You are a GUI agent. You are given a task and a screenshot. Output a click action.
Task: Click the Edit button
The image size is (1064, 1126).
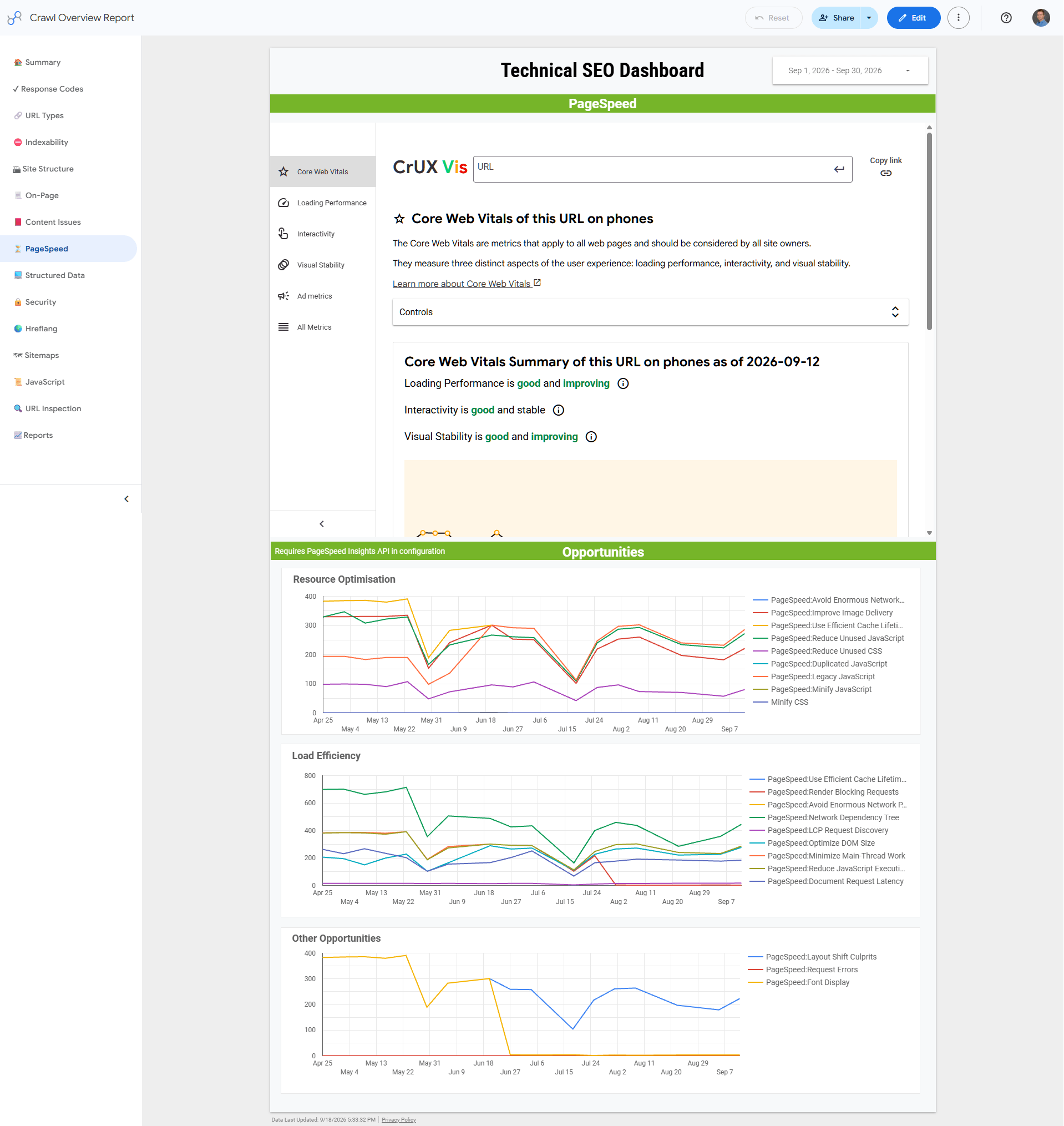tap(913, 18)
